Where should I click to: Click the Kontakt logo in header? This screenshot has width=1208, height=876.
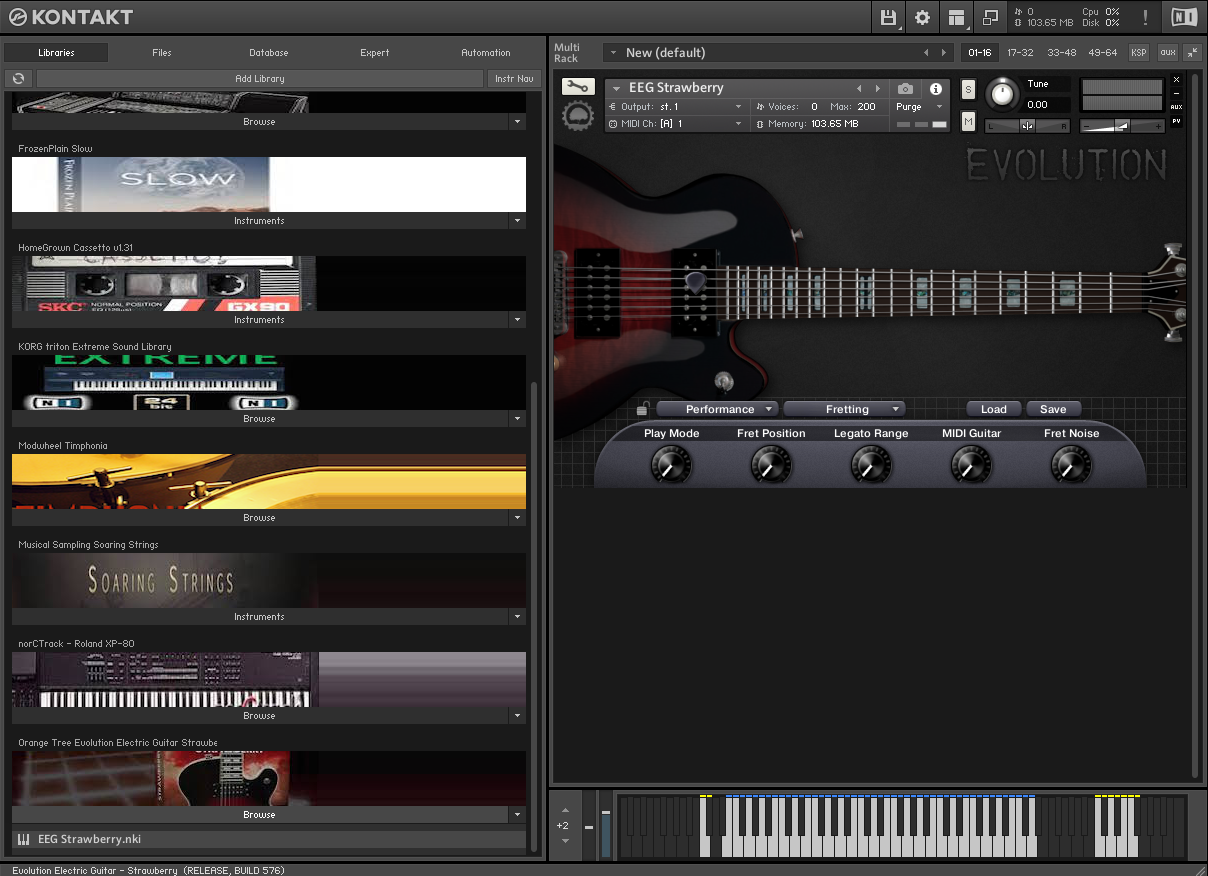click(70, 17)
